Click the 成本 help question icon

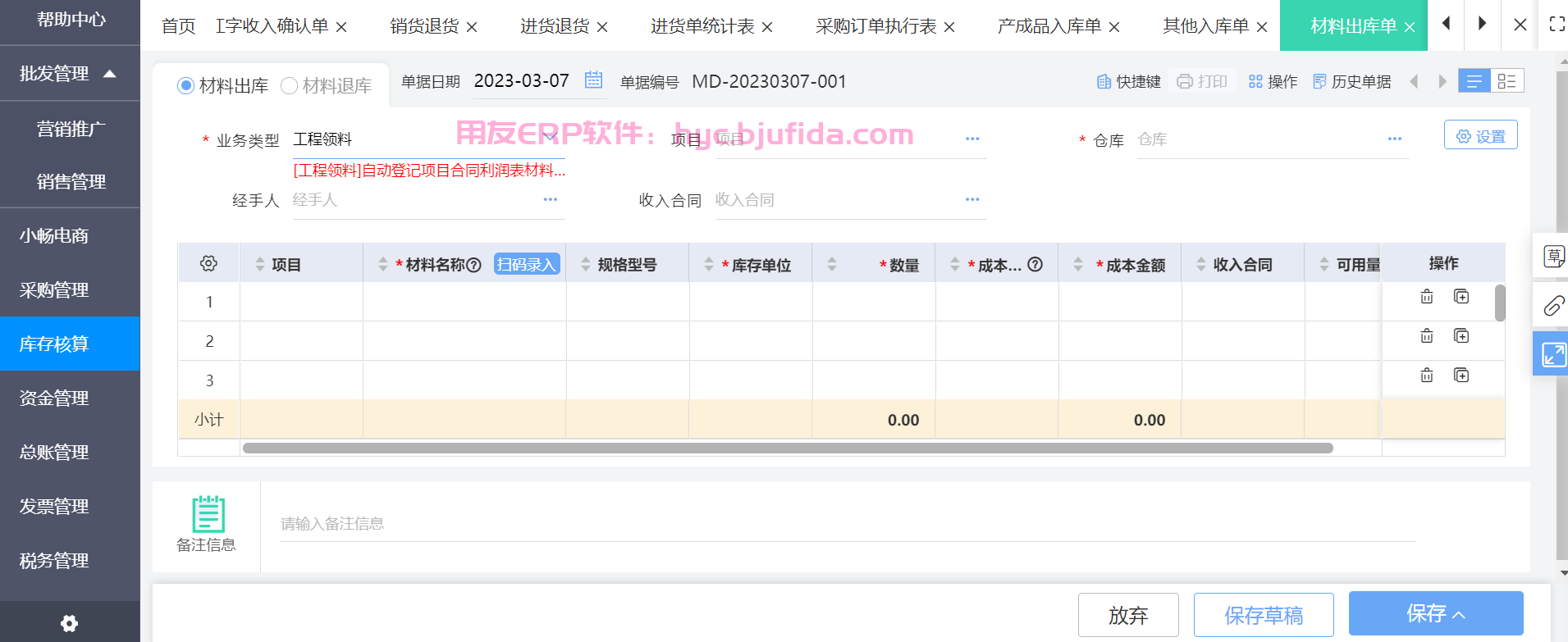(x=1035, y=264)
